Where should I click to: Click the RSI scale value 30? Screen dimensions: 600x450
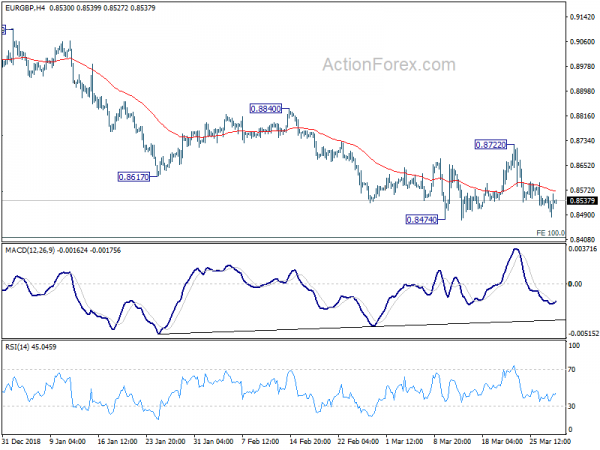(x=572, y=406)
